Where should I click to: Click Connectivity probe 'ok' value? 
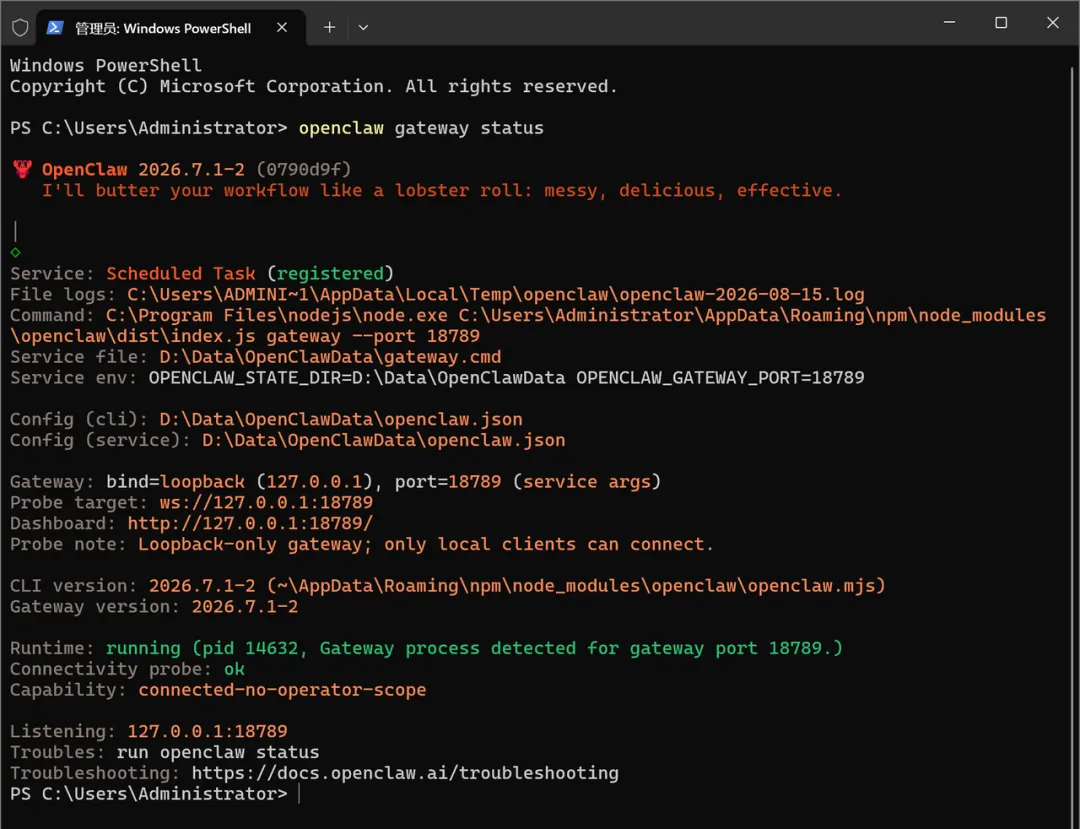(234, 669)
